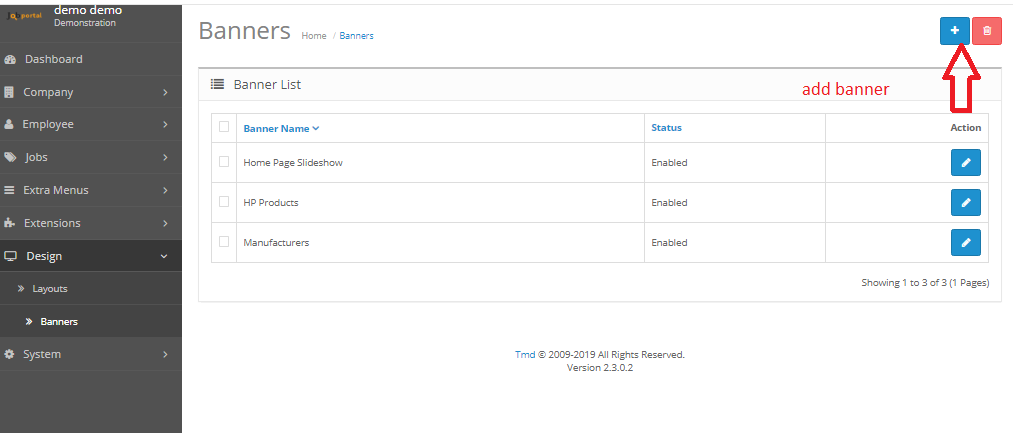Click the Extensions puzzle icon

[10, 223]
